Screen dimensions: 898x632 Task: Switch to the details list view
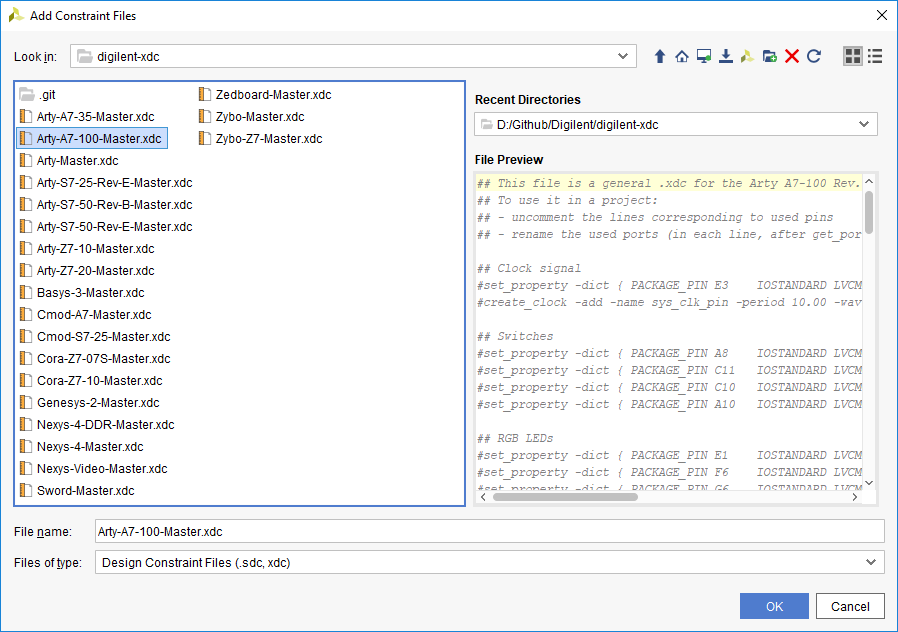coord(875,56)
